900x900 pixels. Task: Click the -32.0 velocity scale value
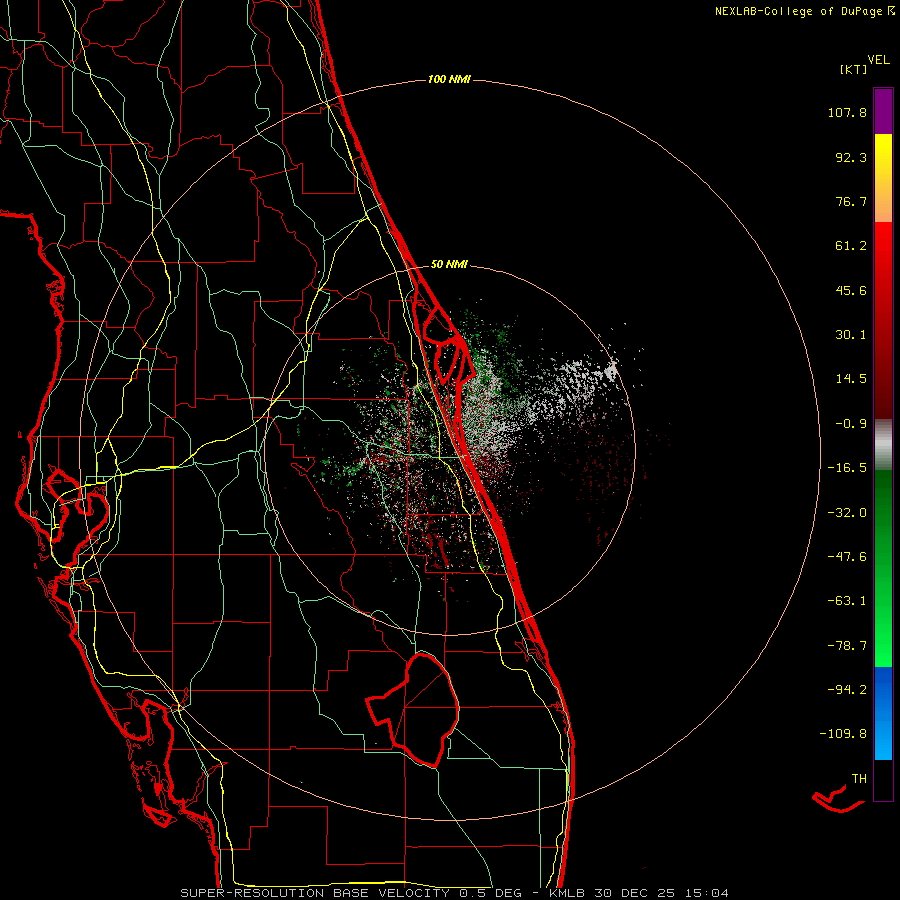pos(847,513)
